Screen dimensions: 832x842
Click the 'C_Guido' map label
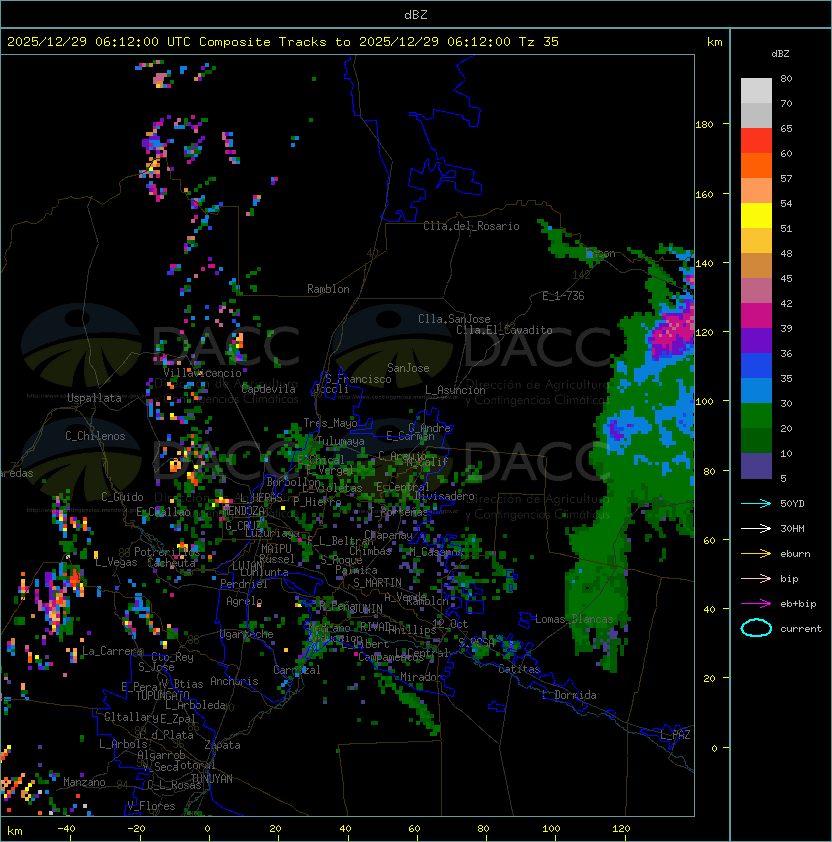[122, 497]
